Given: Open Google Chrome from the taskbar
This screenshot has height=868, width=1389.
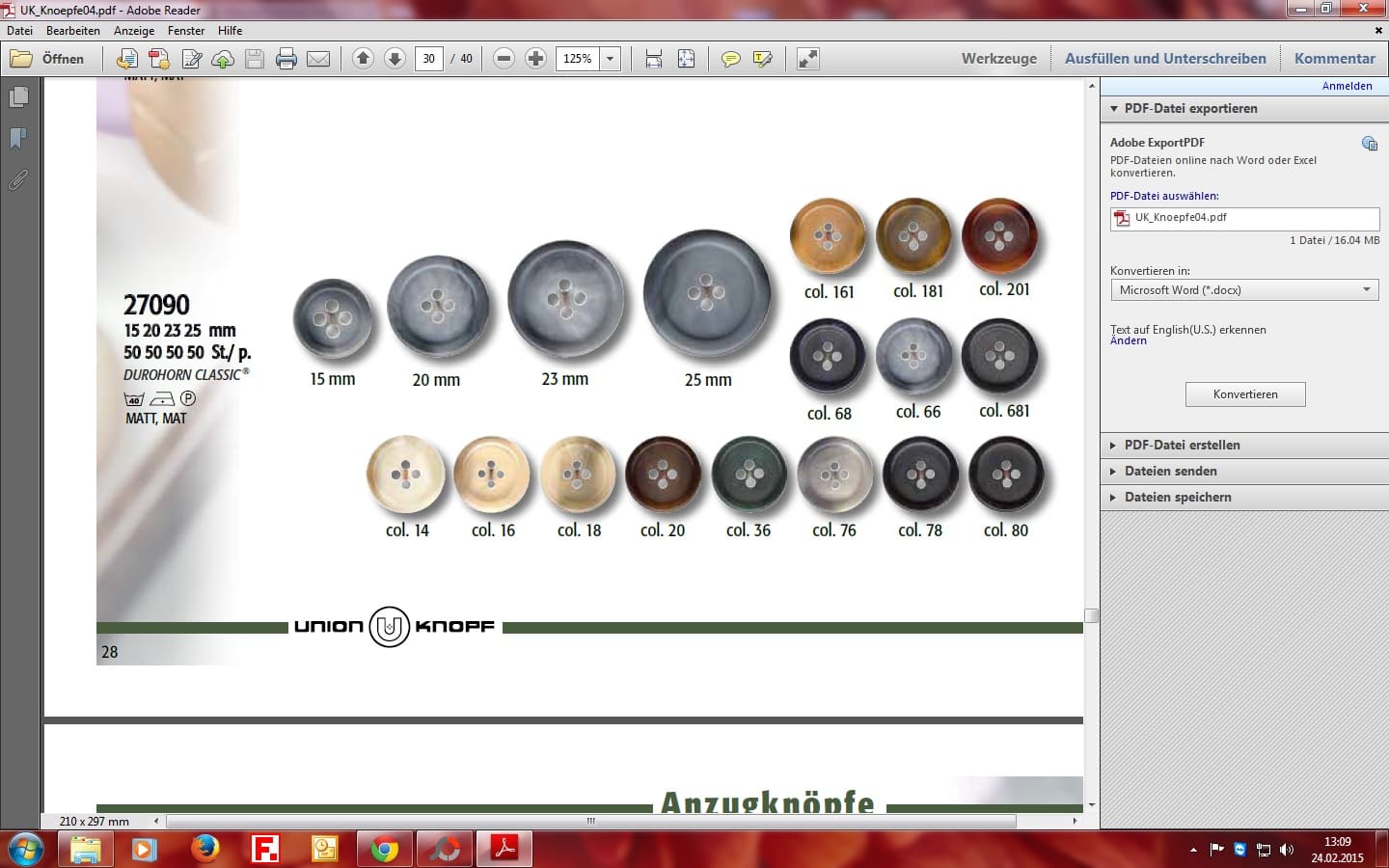Looking at the screenshot, I should tap(385, 849).
